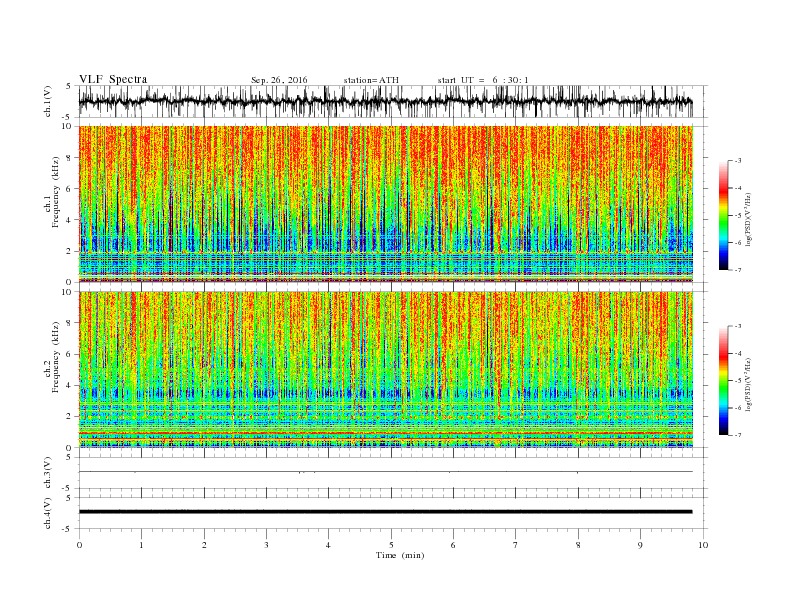This screenshot has width=792, height=612.
Task: Click the ch.1(V) waveform axis label
Action: pyautogui.click(x=48, y=103)
